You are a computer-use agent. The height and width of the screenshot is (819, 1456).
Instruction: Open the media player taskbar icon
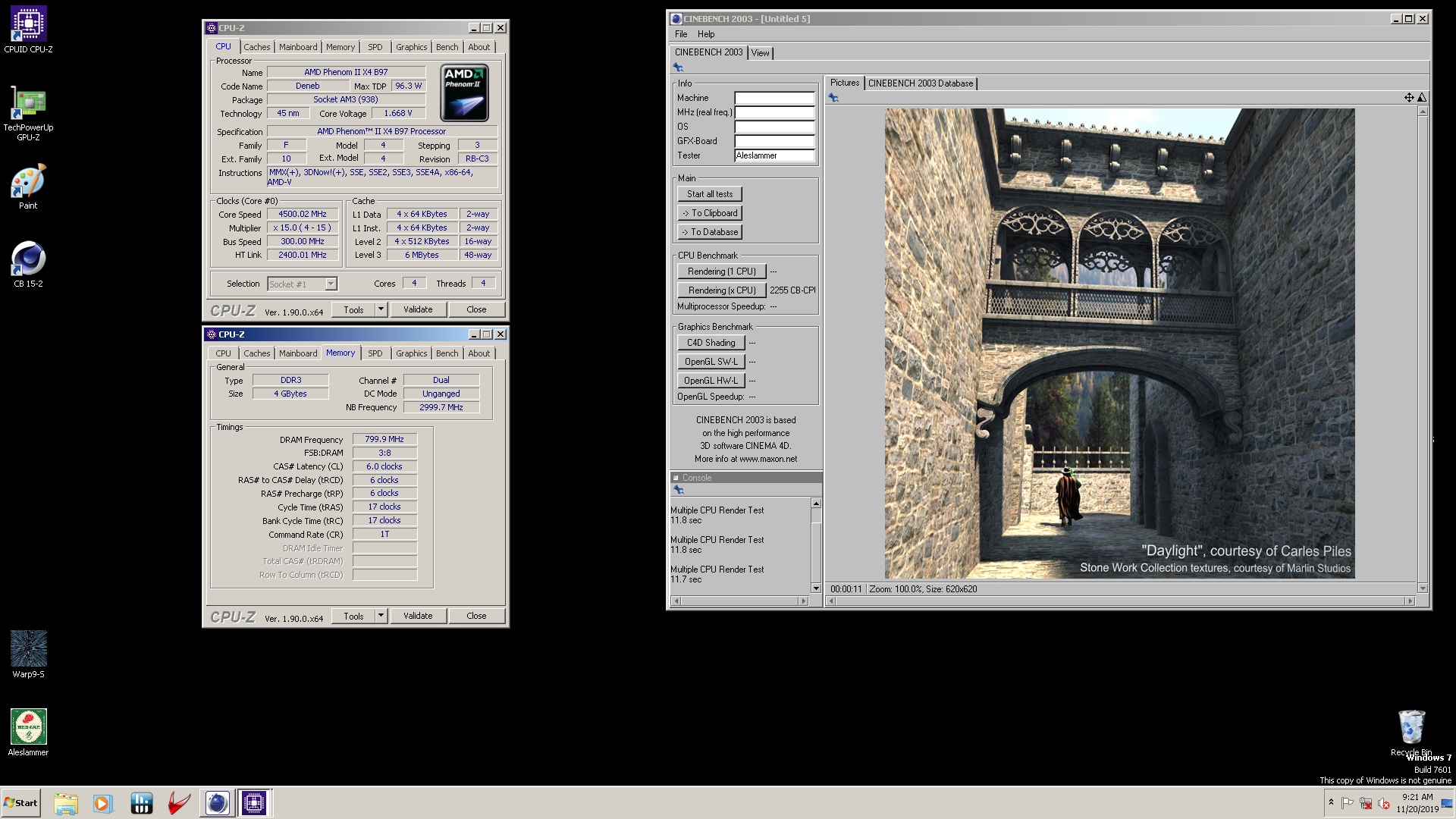102,803
